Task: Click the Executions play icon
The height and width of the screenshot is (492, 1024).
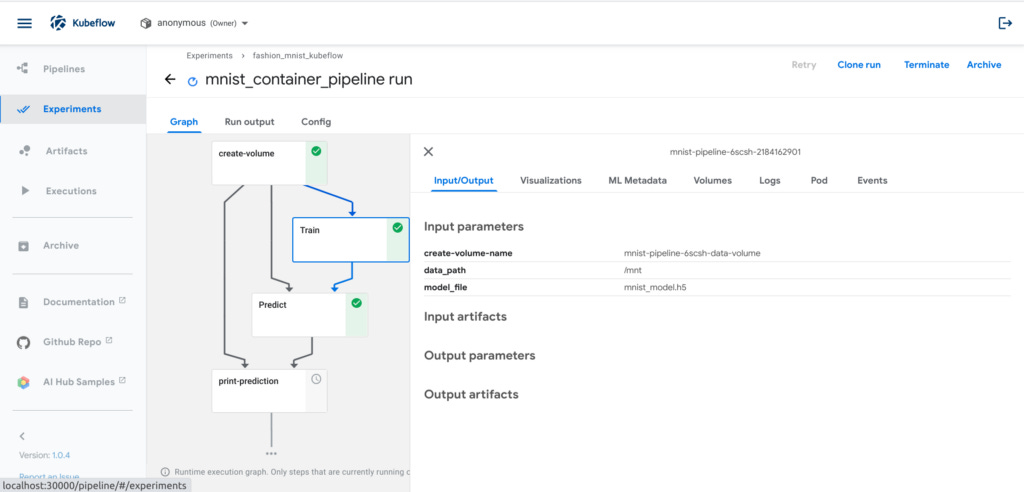Action: (25, 191)
